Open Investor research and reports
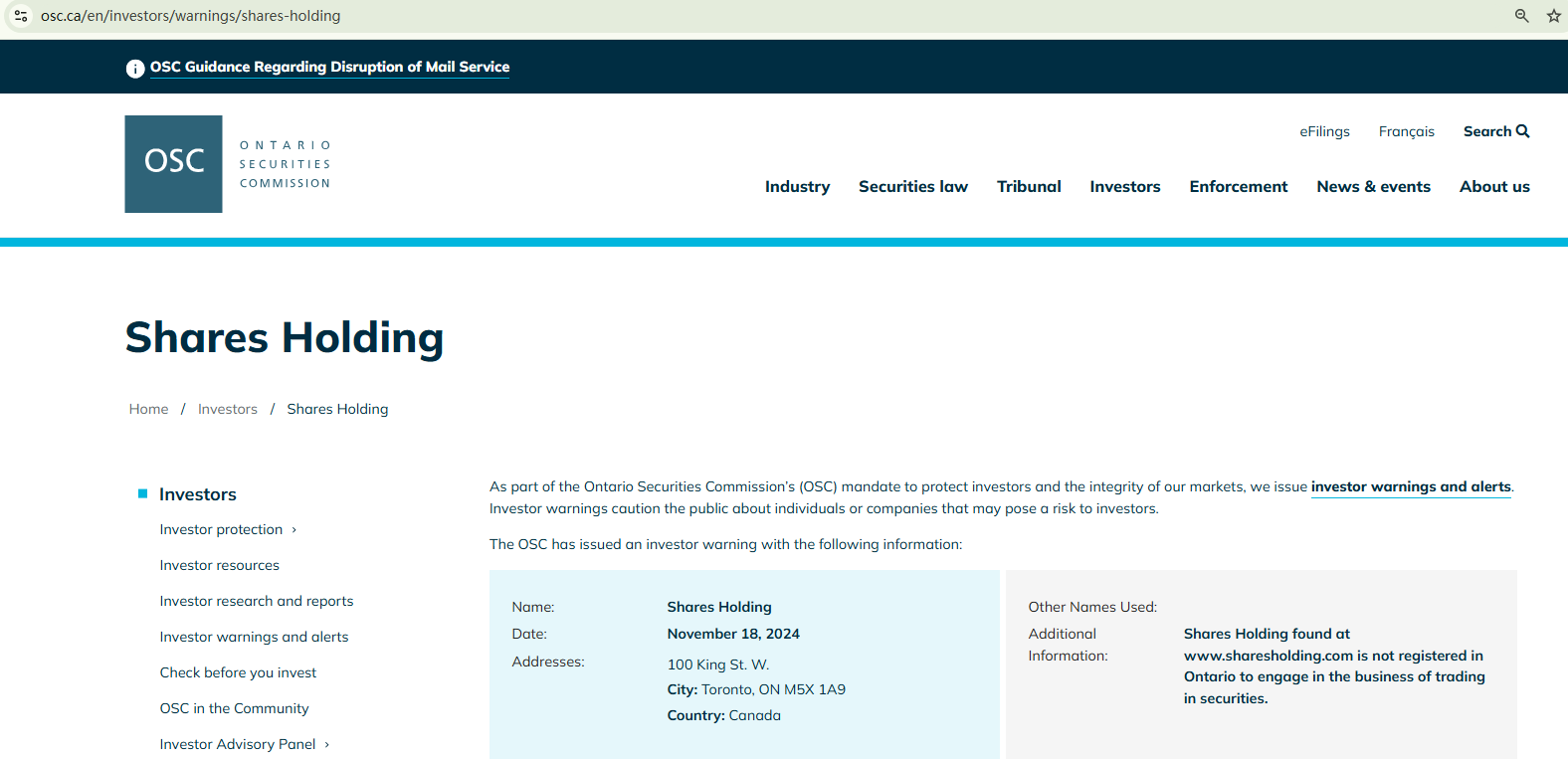This screenshot has height=759, width=1568. pyautogui.click(x=257, y=602)
